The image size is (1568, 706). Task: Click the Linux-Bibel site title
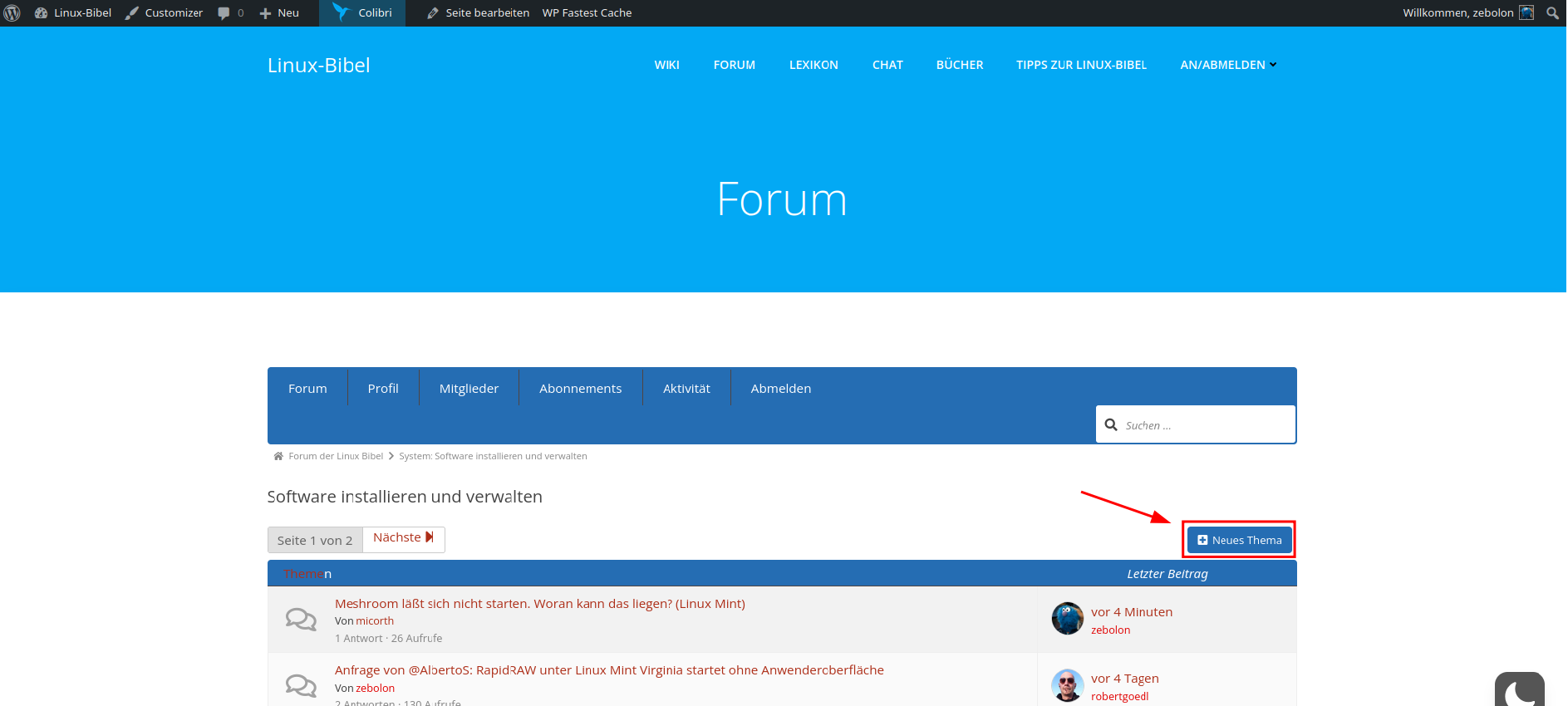(318, 66)
